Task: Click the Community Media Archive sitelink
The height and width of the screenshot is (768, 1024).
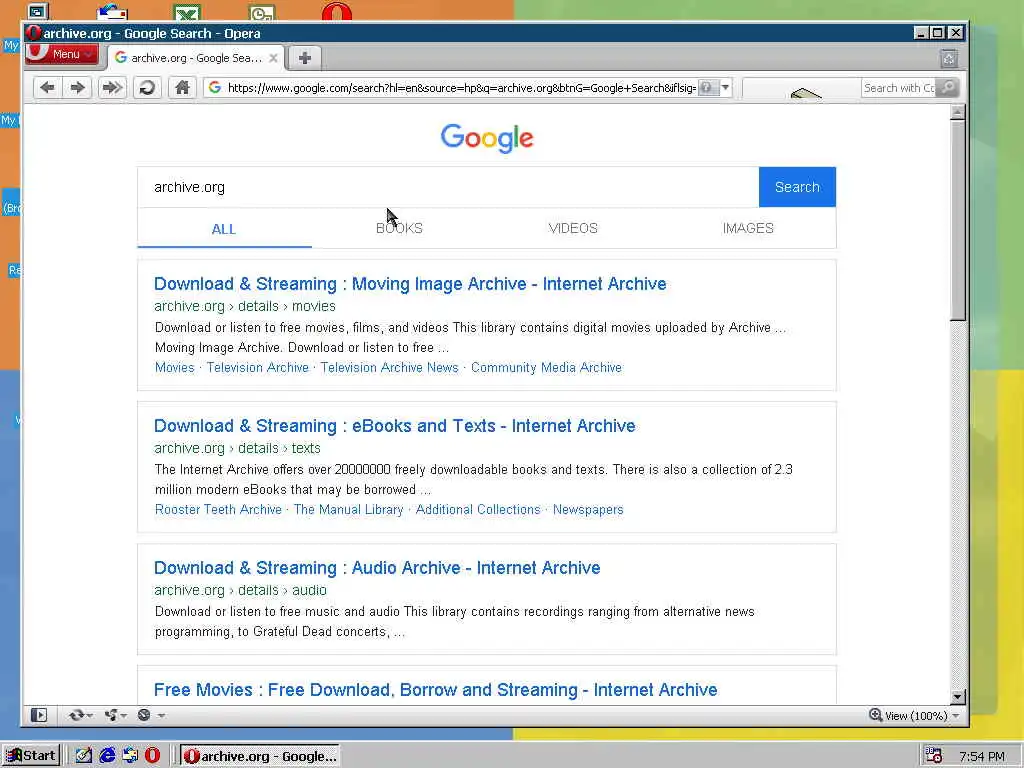Action: [x=546, y=368]
